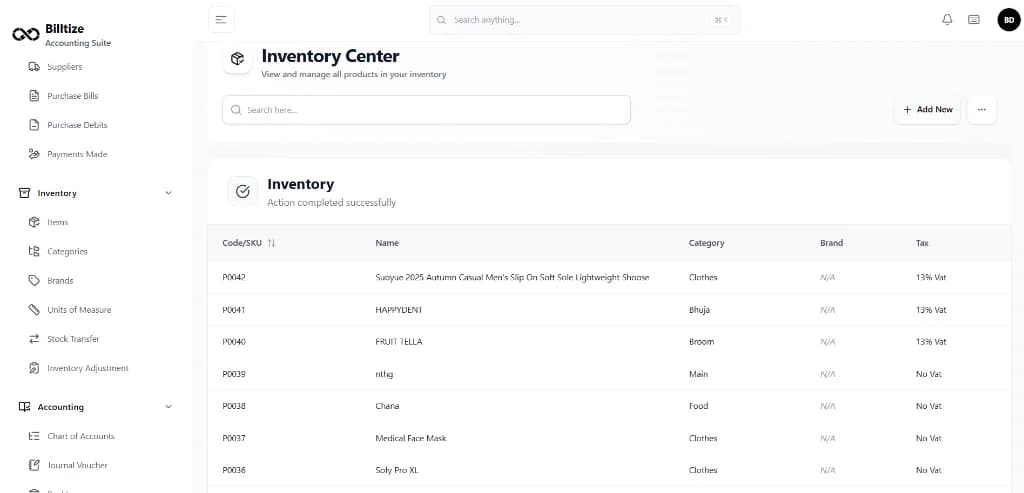
Task: Click the Suppliers truck icon
Action: click(x=34, y=67)
